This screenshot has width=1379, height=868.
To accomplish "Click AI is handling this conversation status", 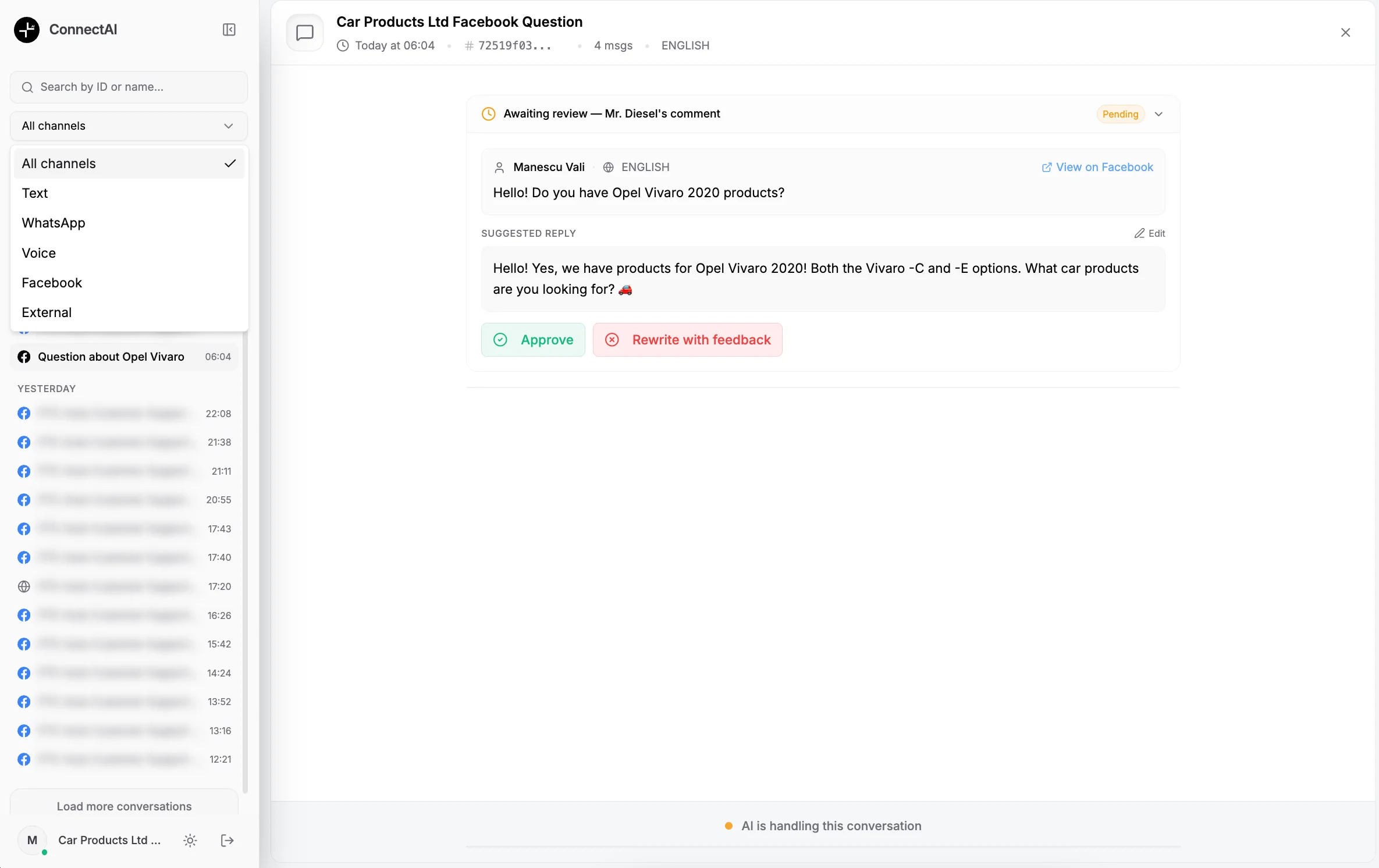I will 823,826.
